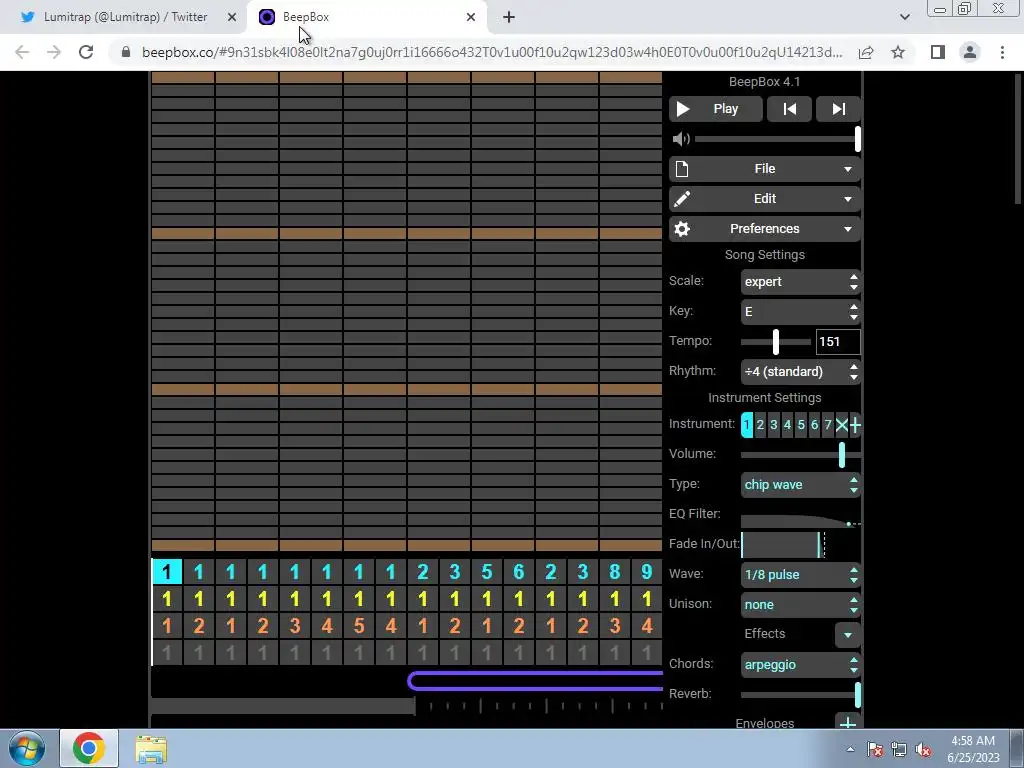Select instrument 6 tab
1024x768 pixels.
point(814,425)
